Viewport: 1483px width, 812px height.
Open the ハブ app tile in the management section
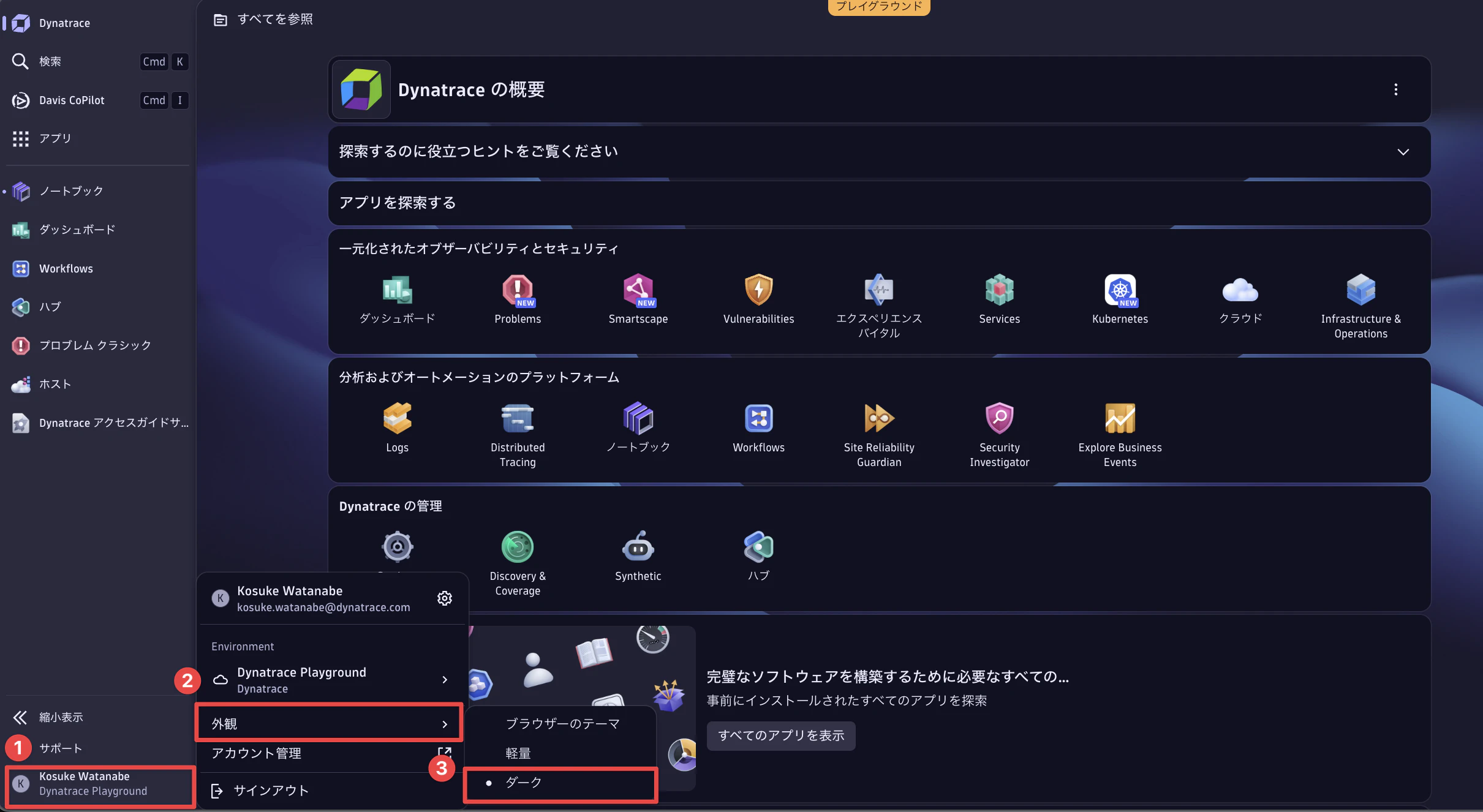(758, 556)
